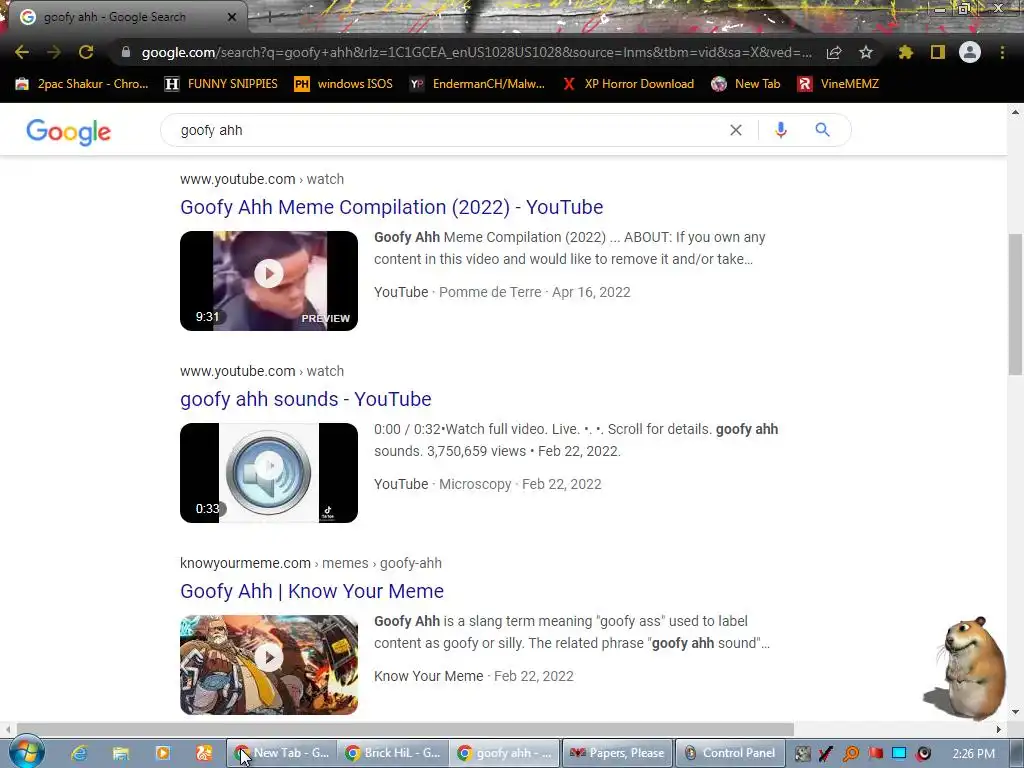This screenshot has width=1024, height=768.
Task: Open a new browser tab with plus
Action: point(269,17)
